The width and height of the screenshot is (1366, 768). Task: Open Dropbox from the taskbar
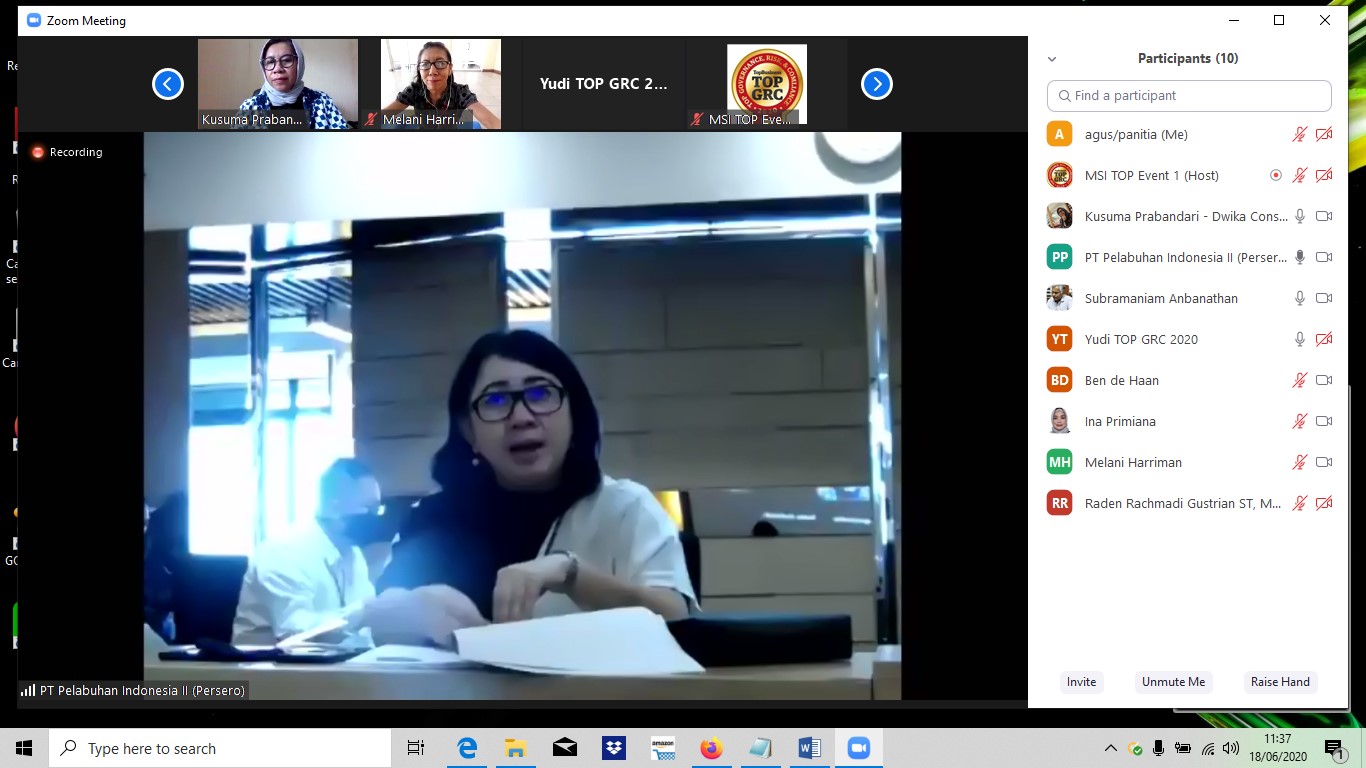coord(613,748)
